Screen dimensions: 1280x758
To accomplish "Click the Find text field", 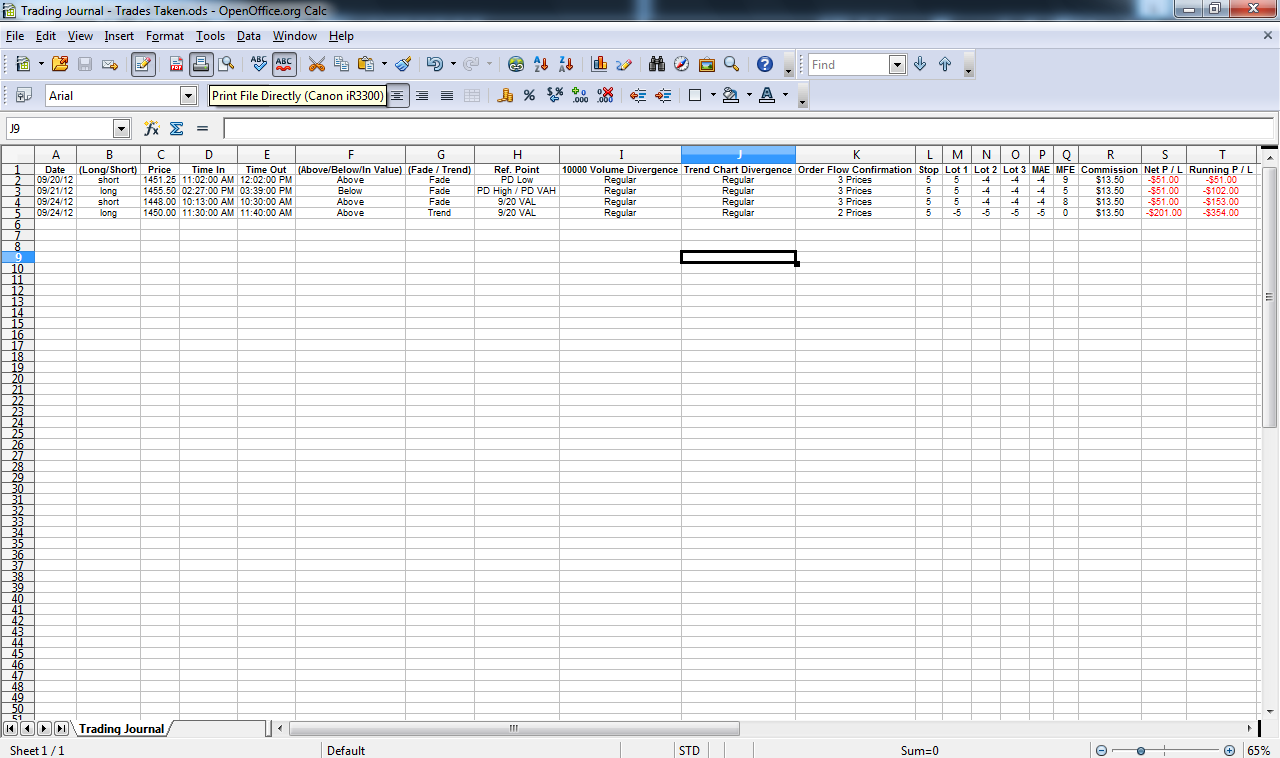I will click(849, 65).
